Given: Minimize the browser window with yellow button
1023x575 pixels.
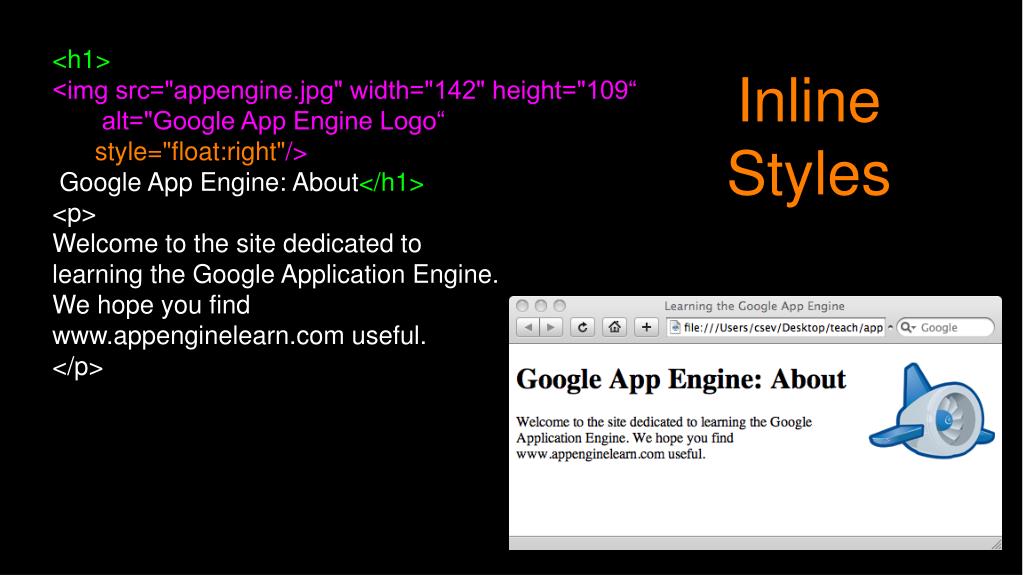Looking at the screenshot, I should pyautogui.click(x=541, y=305).
